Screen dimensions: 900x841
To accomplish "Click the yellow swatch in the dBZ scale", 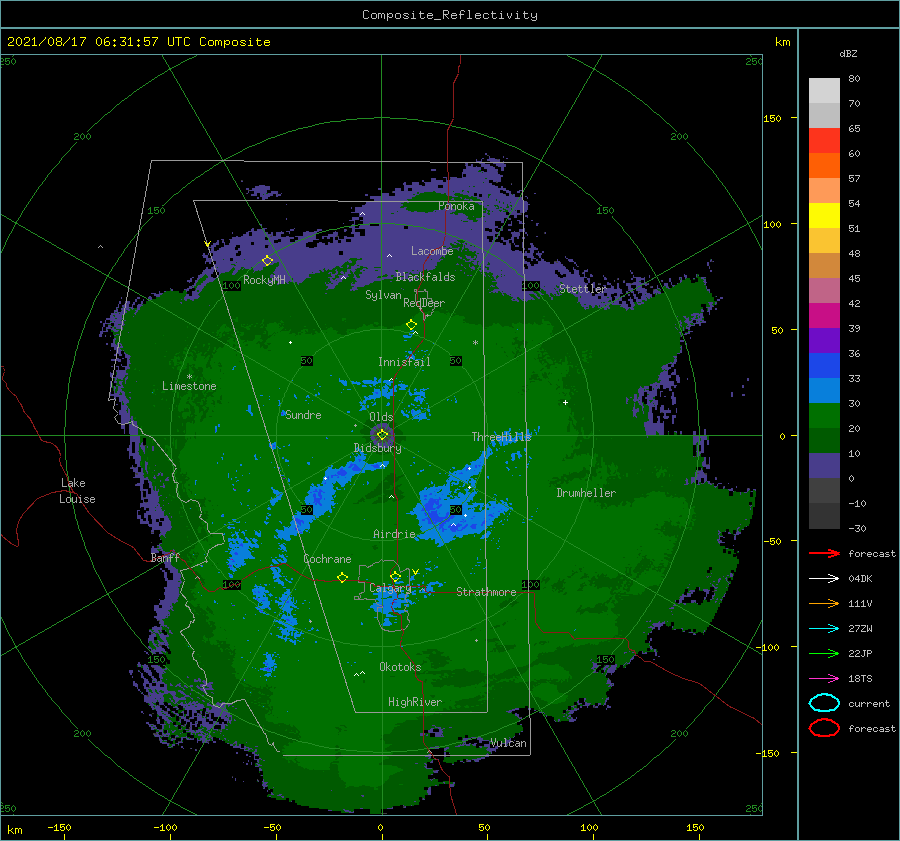I will (824, 215).
